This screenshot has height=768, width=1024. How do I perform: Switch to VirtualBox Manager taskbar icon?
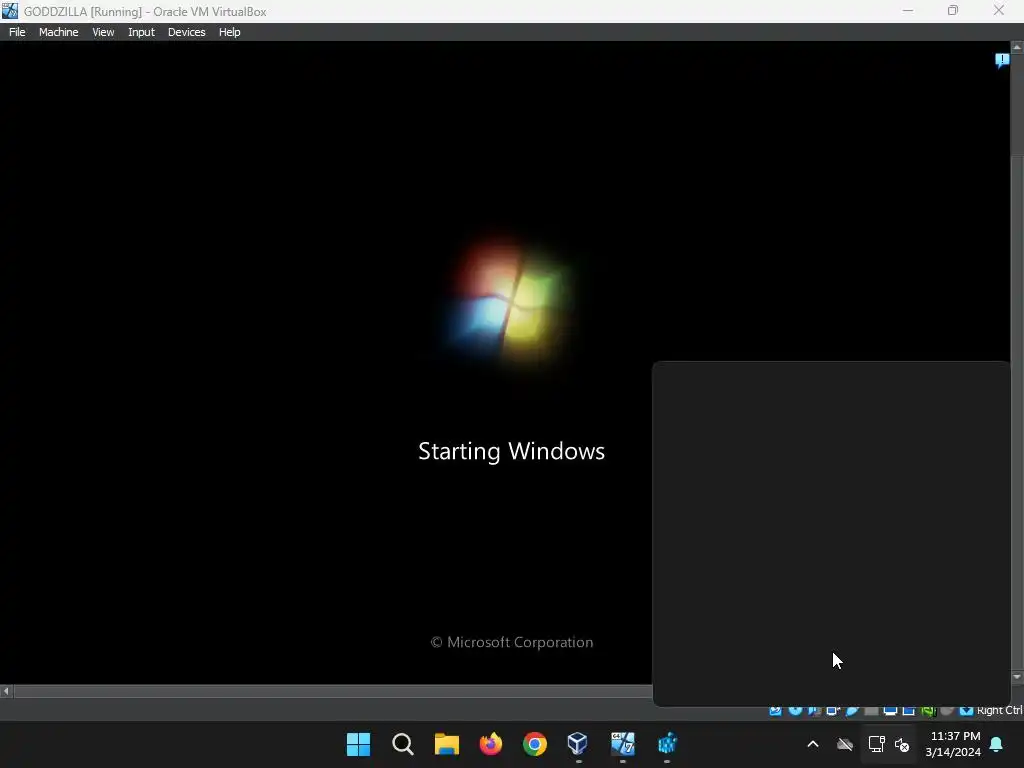click(x=578, y=743)
